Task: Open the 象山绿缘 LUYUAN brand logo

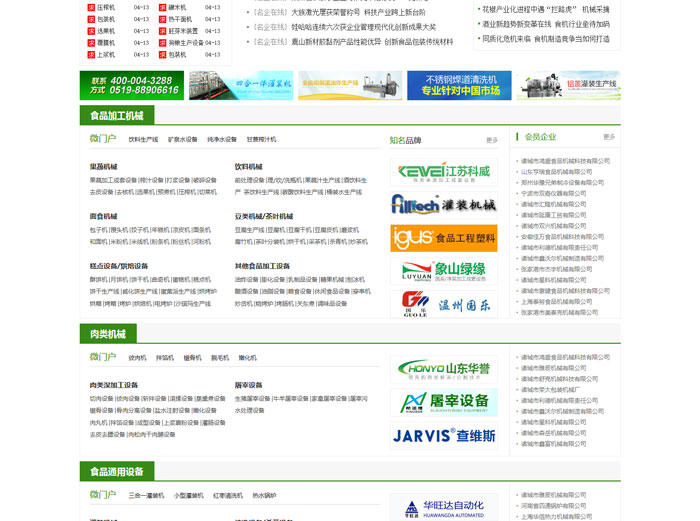Action: pos(443,271)
